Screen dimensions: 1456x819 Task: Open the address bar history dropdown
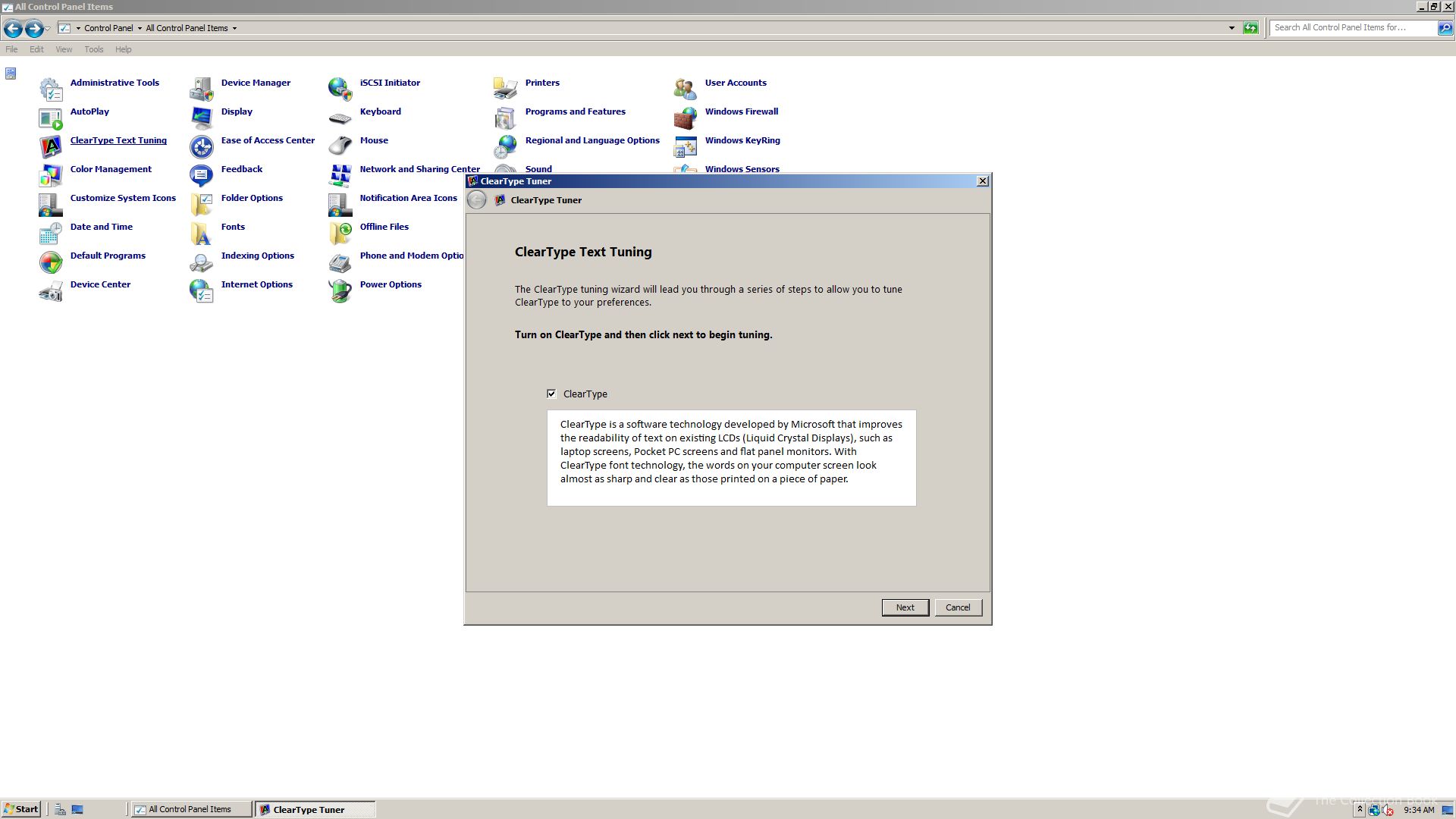(x=1232, y=28)
